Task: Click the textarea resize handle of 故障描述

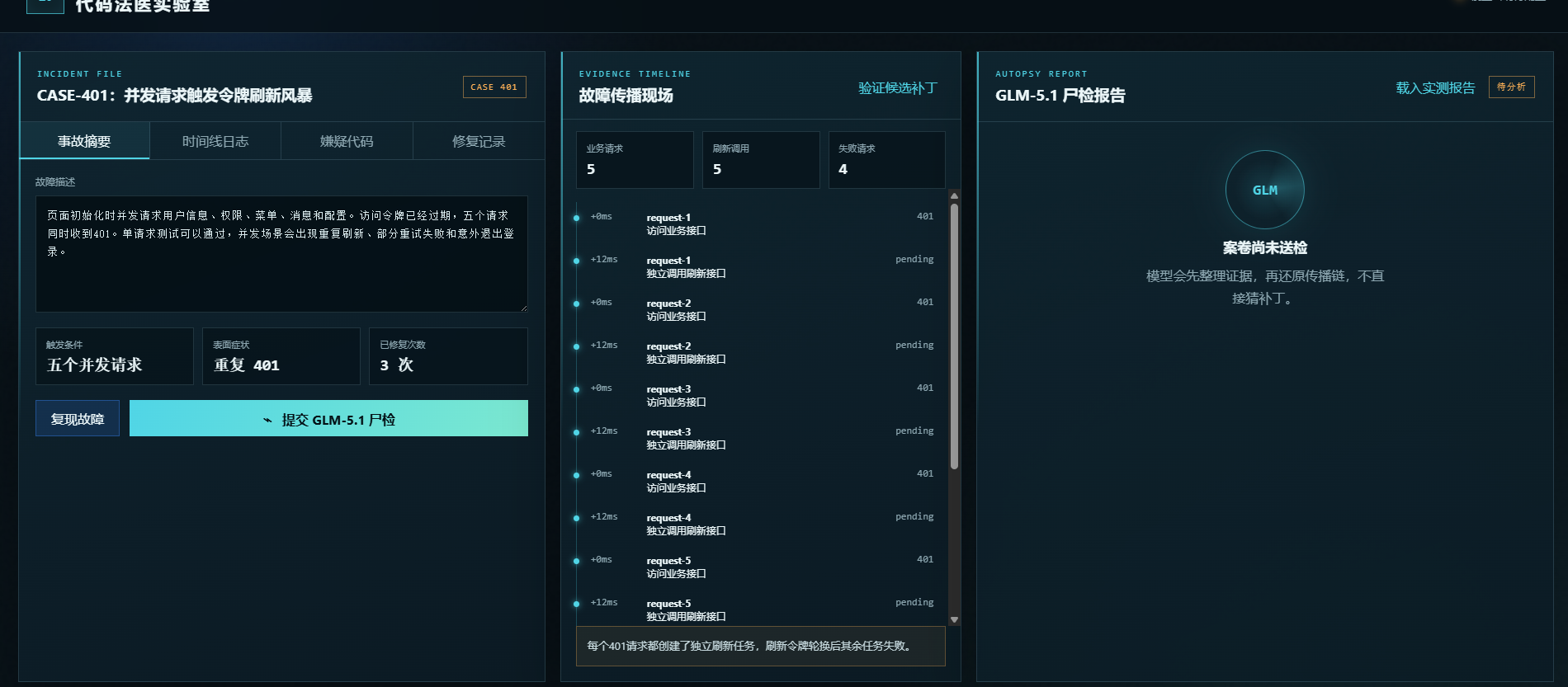Action: [x=523, y=308]
